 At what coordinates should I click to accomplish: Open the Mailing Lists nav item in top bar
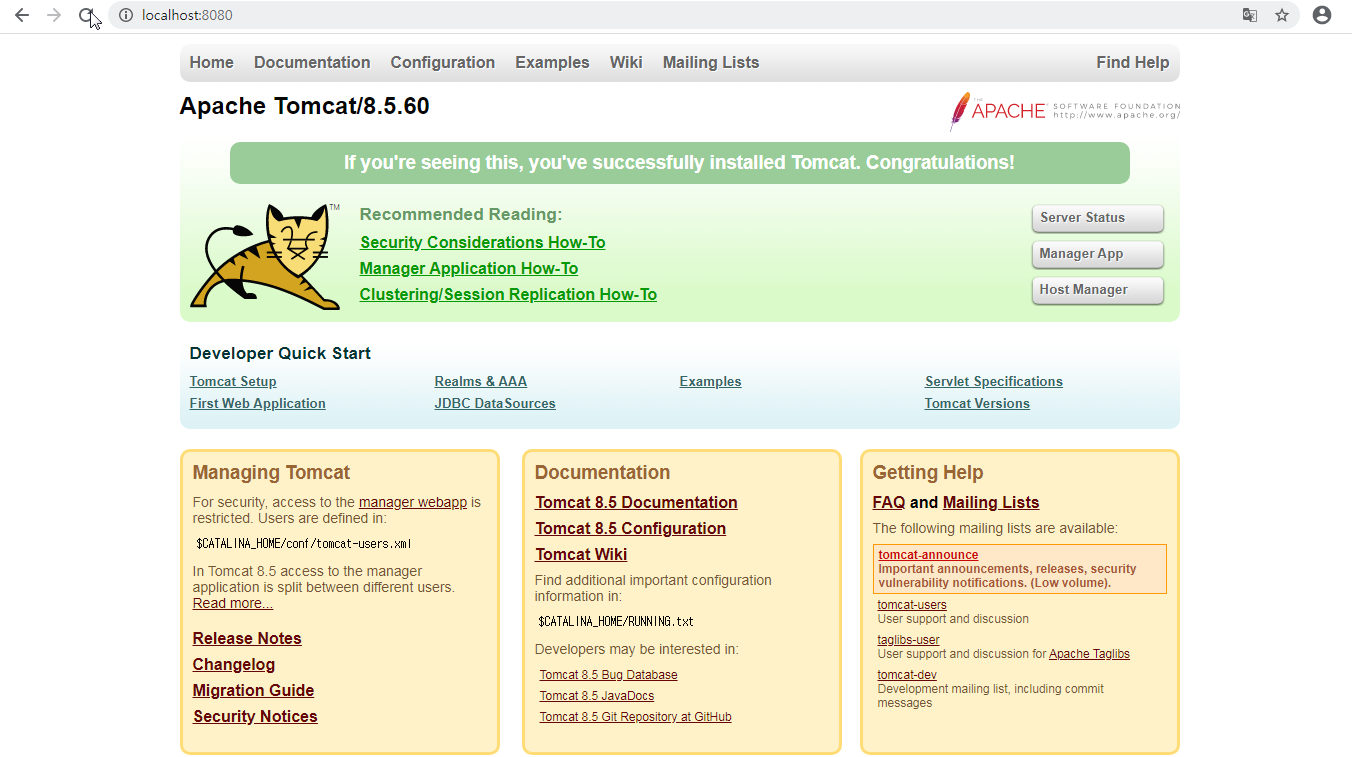coord(711,62)
